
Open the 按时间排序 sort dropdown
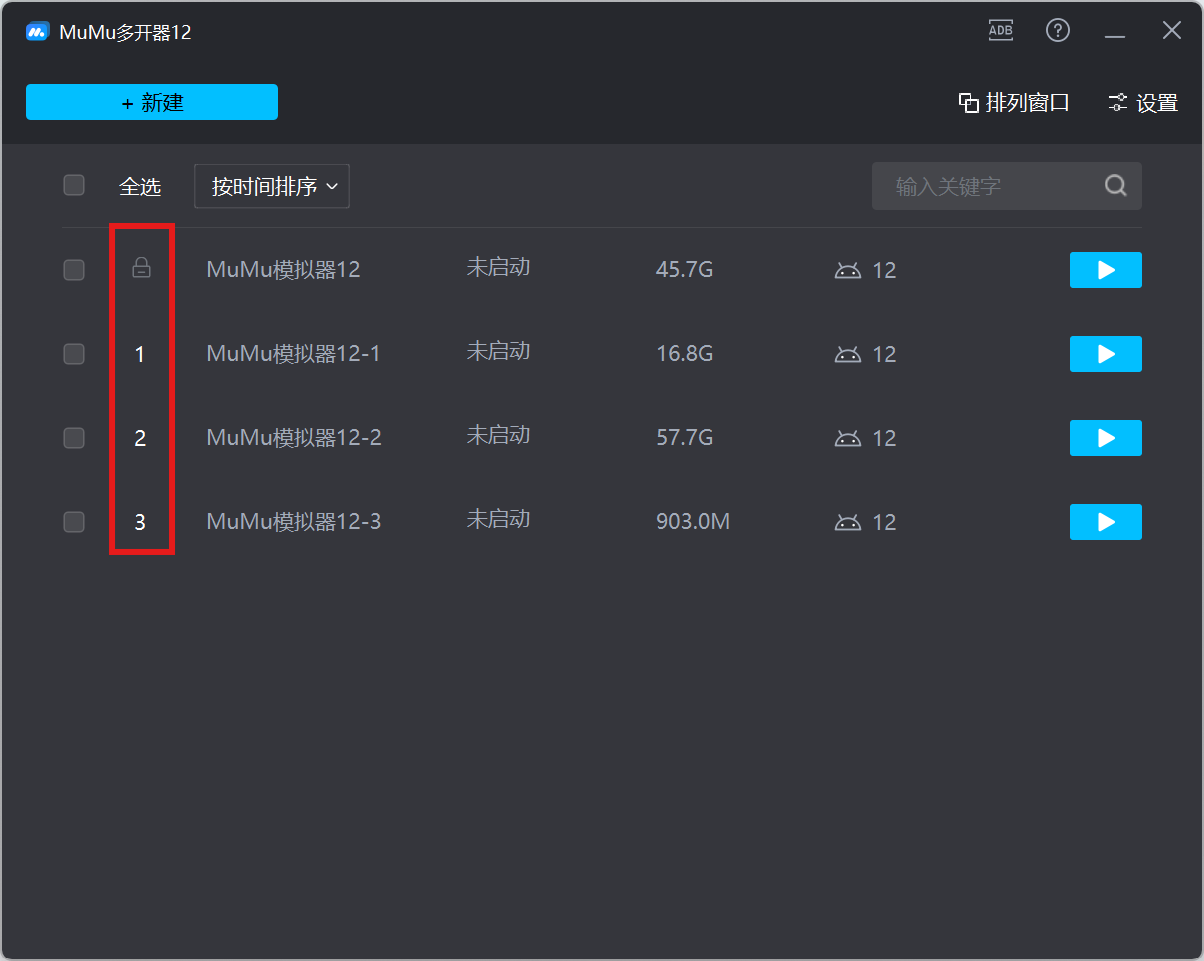pyautogui.click(x=272, y=186)
